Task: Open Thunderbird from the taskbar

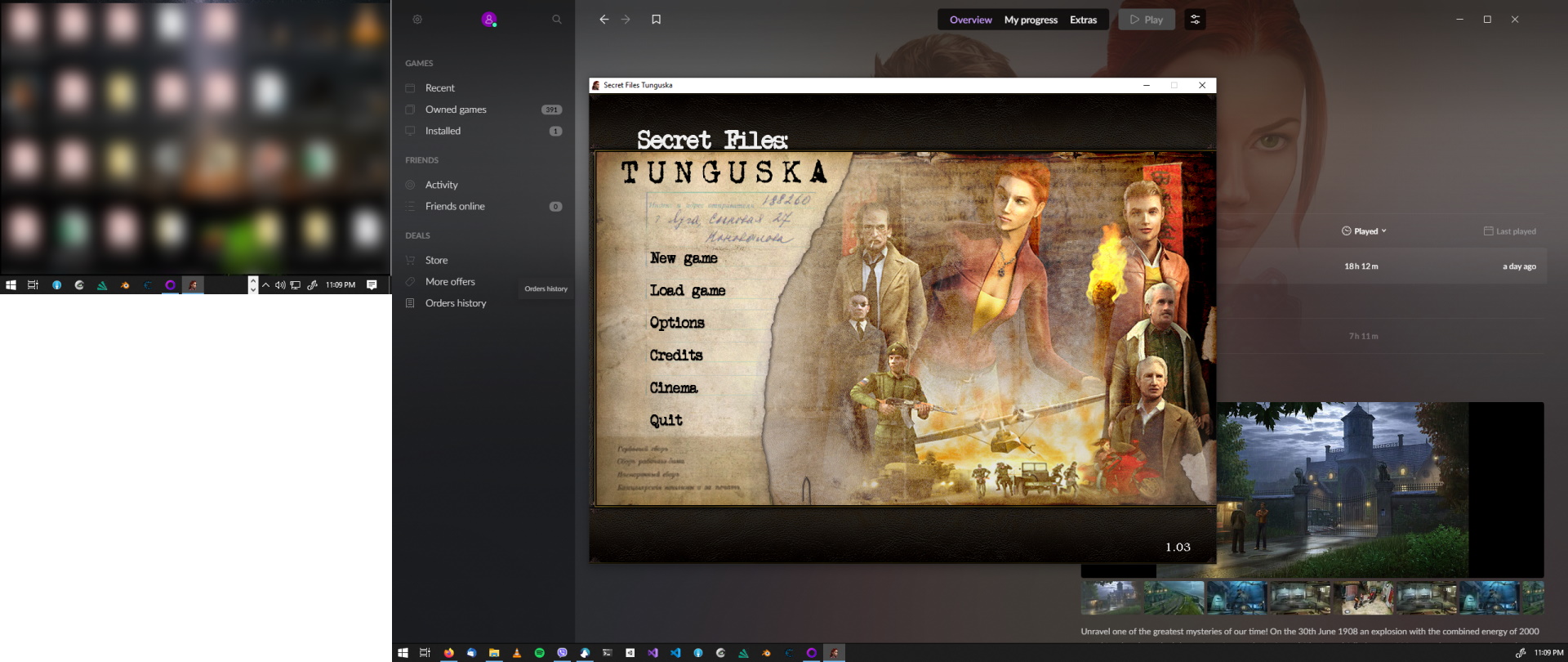Action: [471, 653]
